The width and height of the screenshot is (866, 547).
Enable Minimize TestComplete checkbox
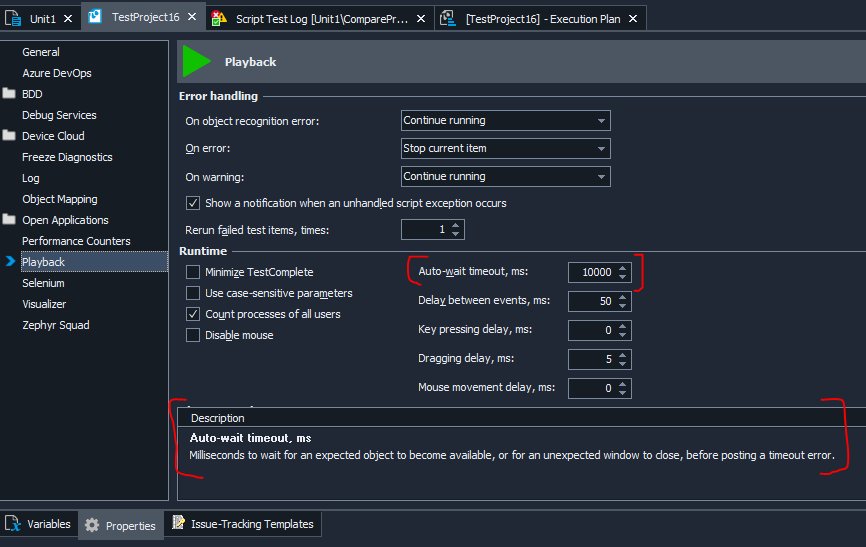[x=193, y=272]
